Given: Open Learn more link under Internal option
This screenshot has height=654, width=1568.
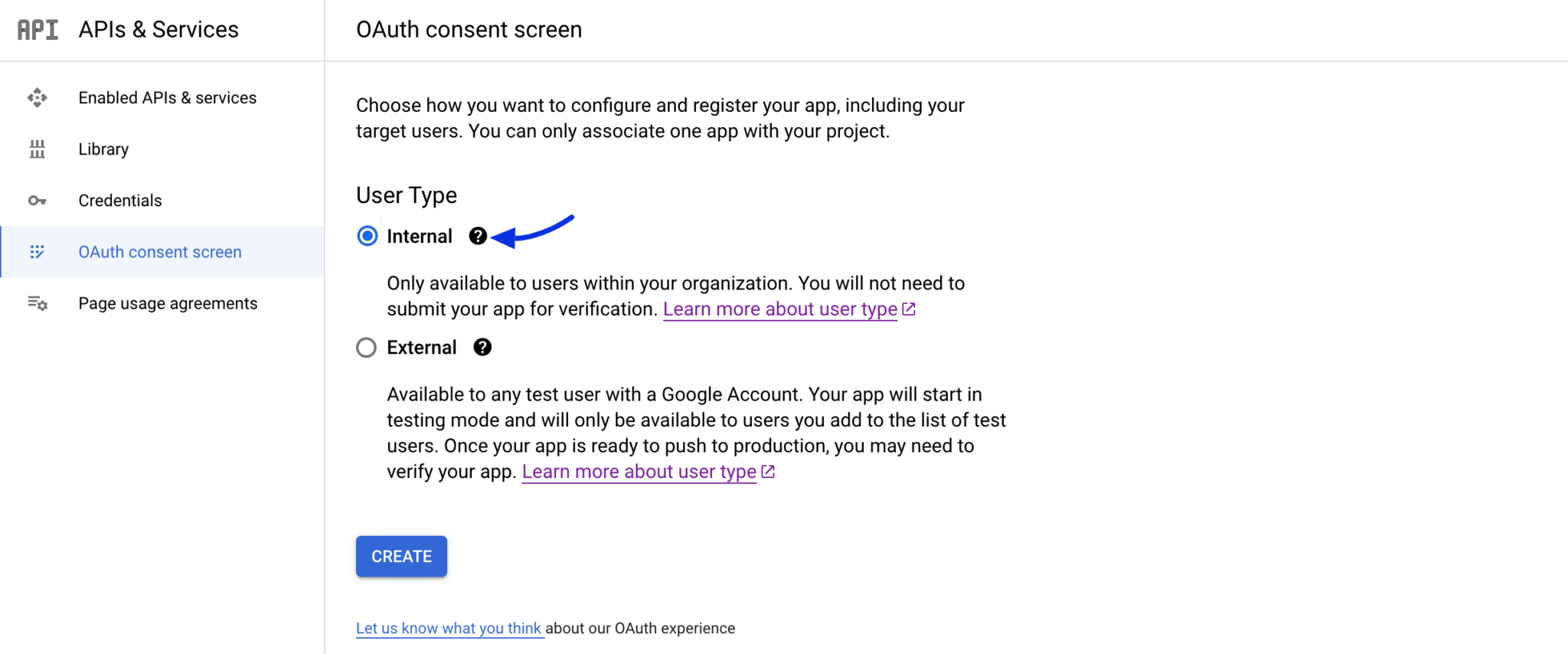Looking at the screenshot, I should 780,309.
